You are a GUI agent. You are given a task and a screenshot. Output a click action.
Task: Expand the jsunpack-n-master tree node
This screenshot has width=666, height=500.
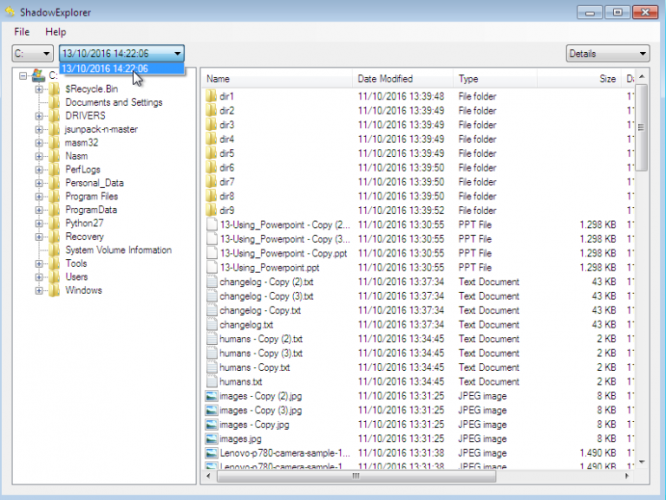(39, 130)
